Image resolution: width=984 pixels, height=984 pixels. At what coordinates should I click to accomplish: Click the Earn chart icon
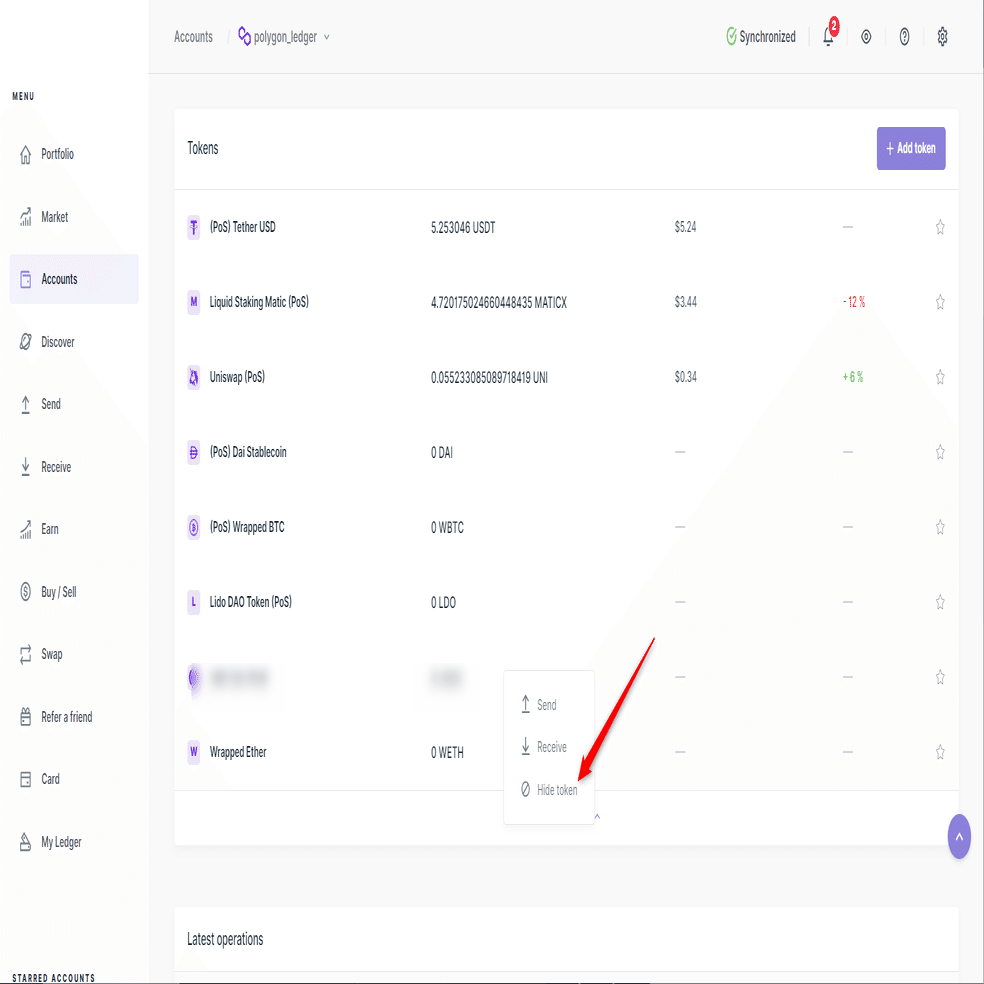click(25, 529)
